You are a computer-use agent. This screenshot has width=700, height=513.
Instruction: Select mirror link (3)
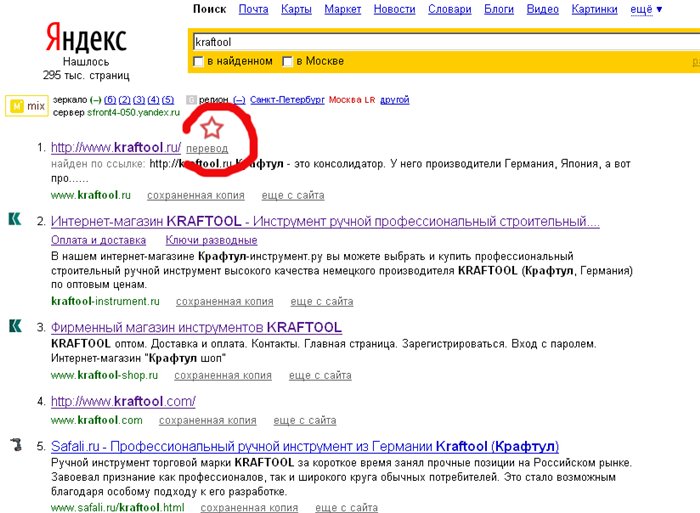(x=139, y=100)
